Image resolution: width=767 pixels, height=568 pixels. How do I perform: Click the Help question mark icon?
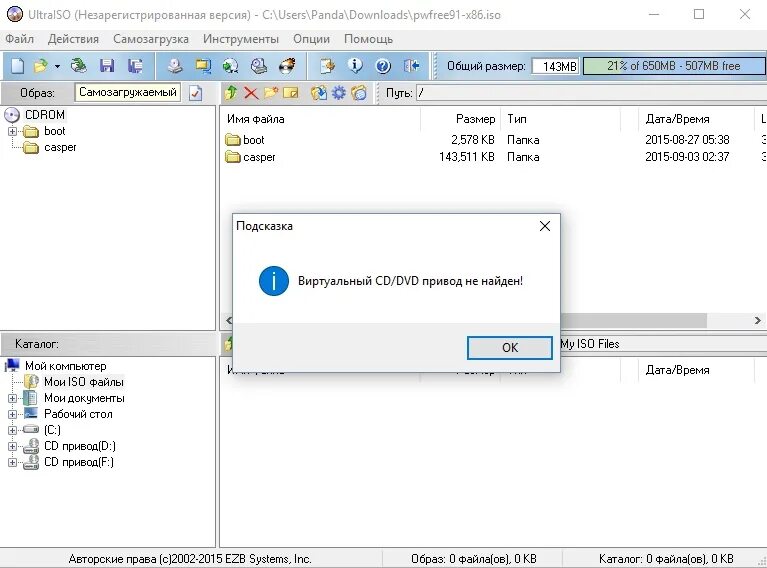pos(383,66)
